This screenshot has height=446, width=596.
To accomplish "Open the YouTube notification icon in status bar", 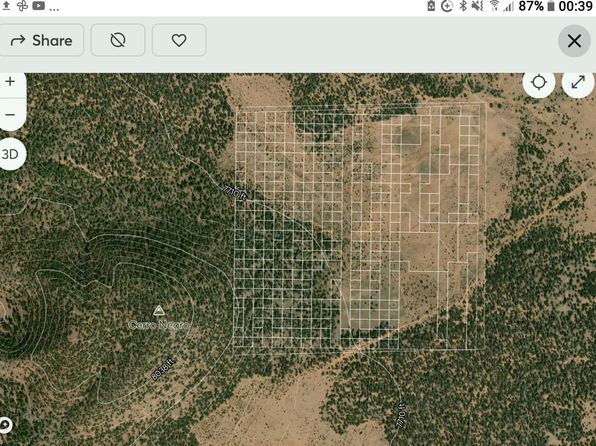I will (38, 6).
